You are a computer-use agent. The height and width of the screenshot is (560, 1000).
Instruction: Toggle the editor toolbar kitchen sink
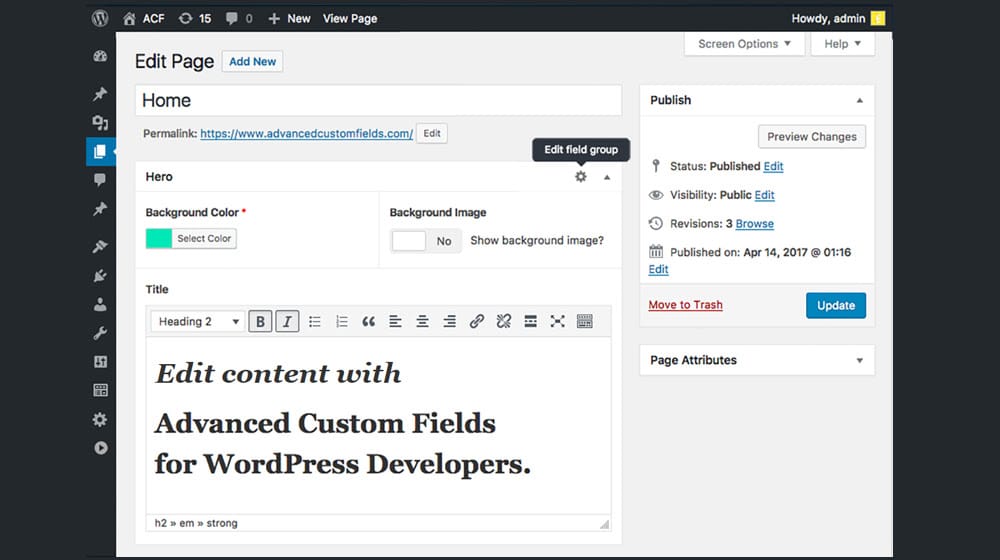(585, 321)
